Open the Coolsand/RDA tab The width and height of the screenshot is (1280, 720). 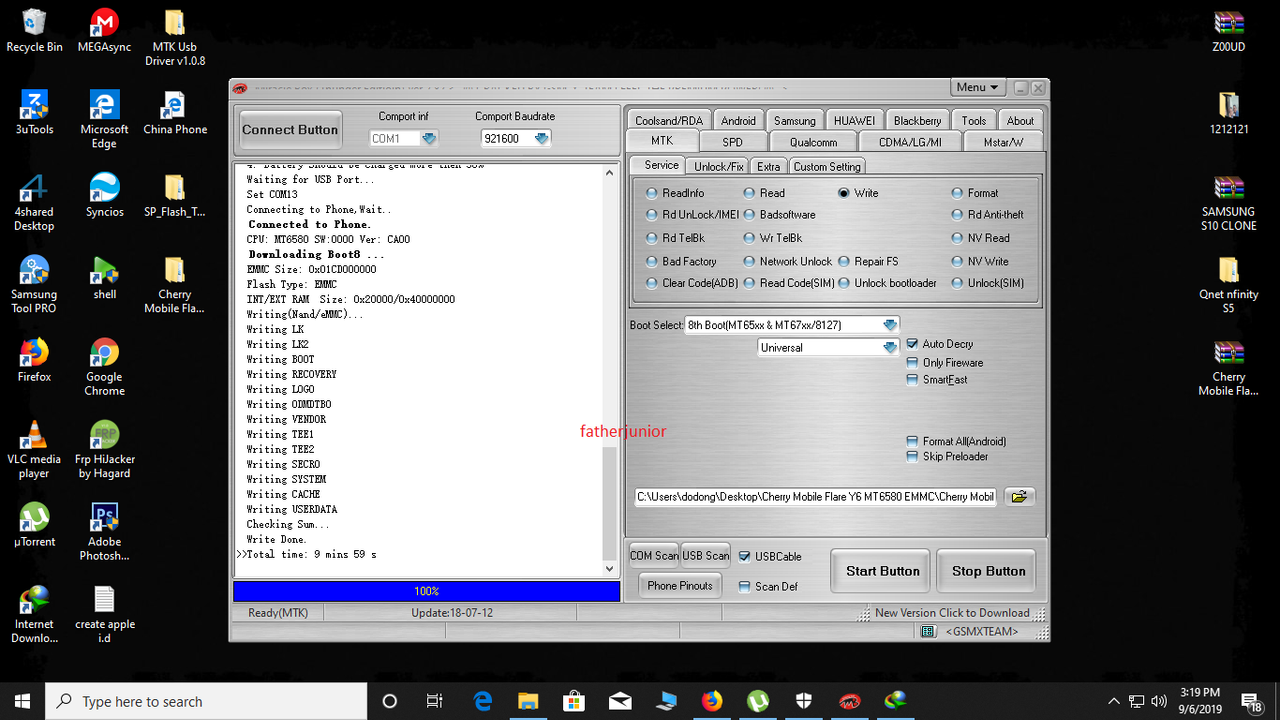click(669, 121)
